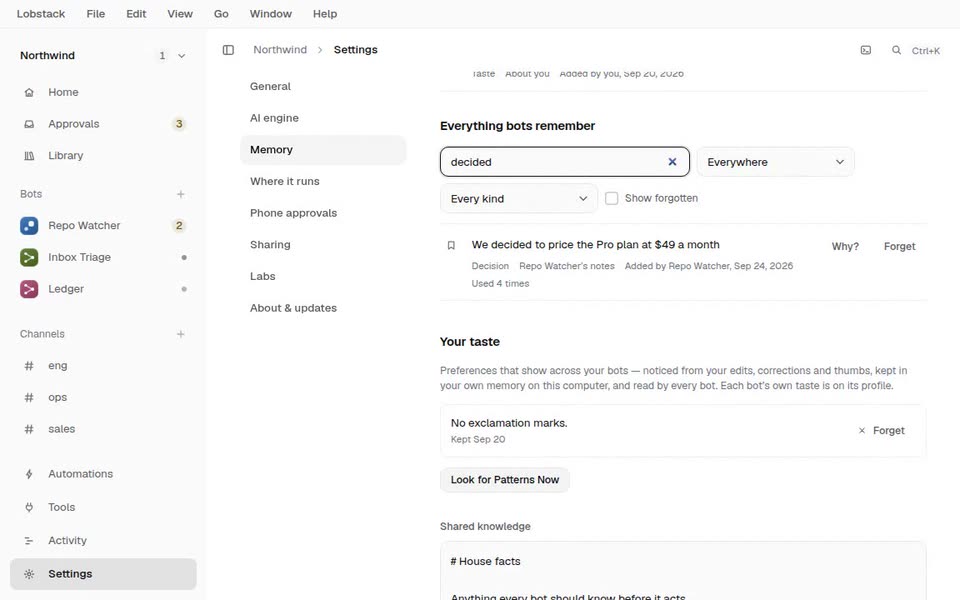Open the Every kind filter dropdown
960x600 pixels.
click(519, 199)
